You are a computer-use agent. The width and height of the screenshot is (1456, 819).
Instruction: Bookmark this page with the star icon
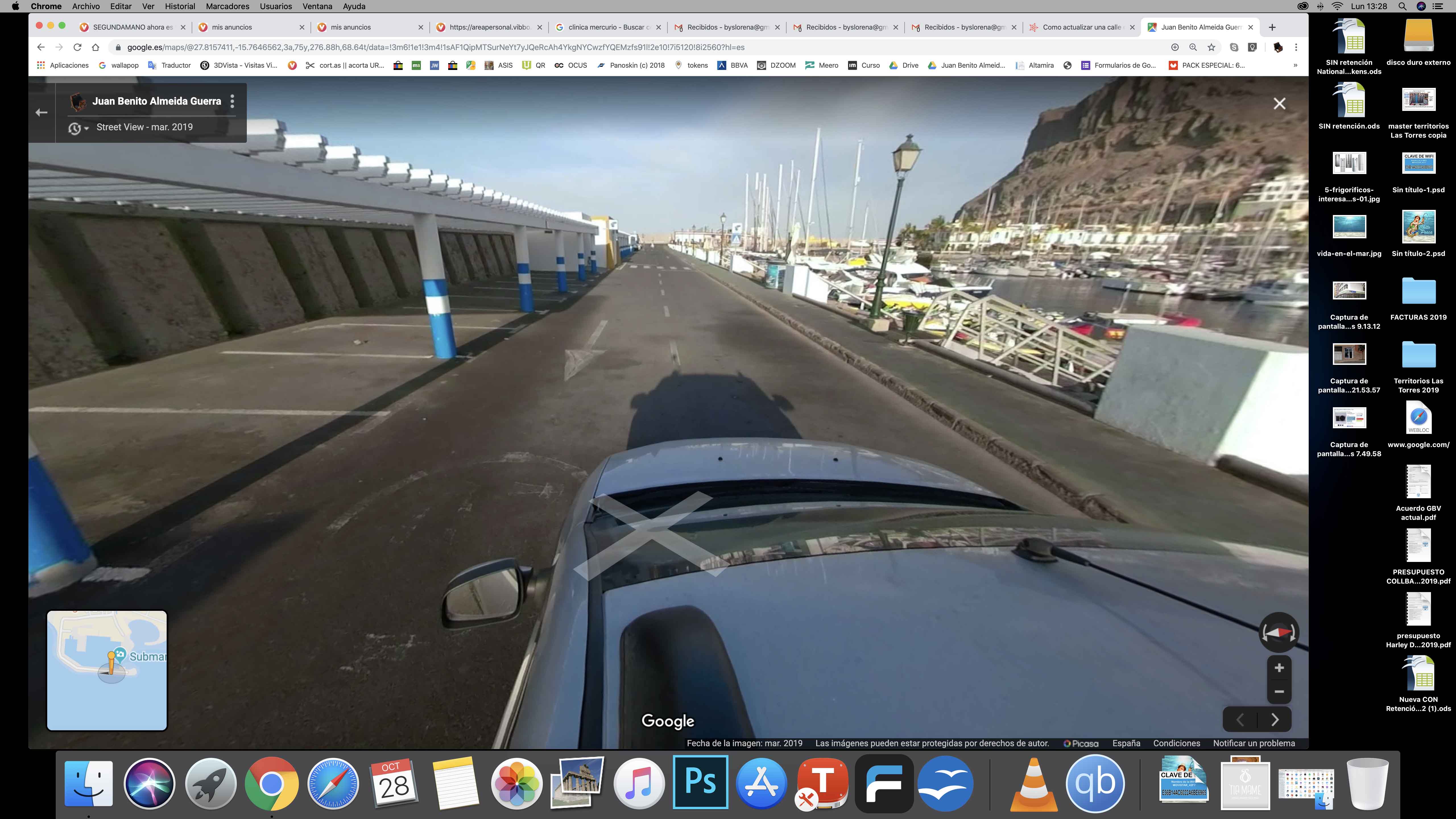pyautogui.click(x=1211, y=47)
